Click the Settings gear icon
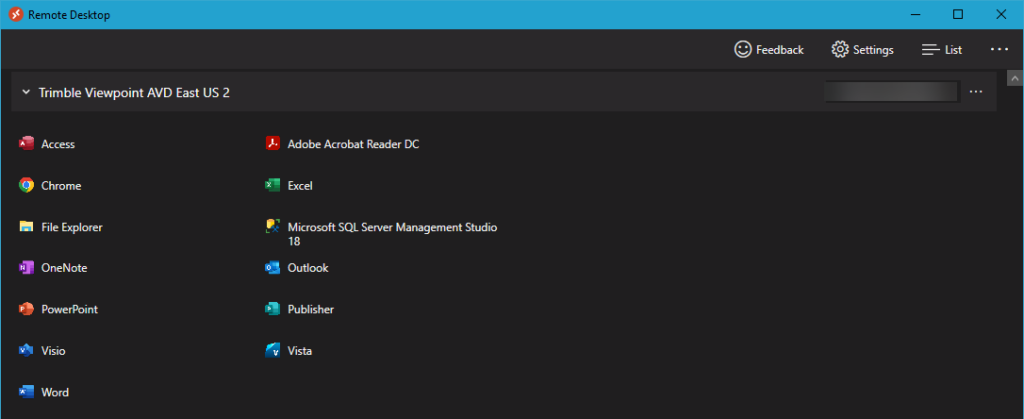Screen dimensions: 1024x419 [x=840, y=50]
